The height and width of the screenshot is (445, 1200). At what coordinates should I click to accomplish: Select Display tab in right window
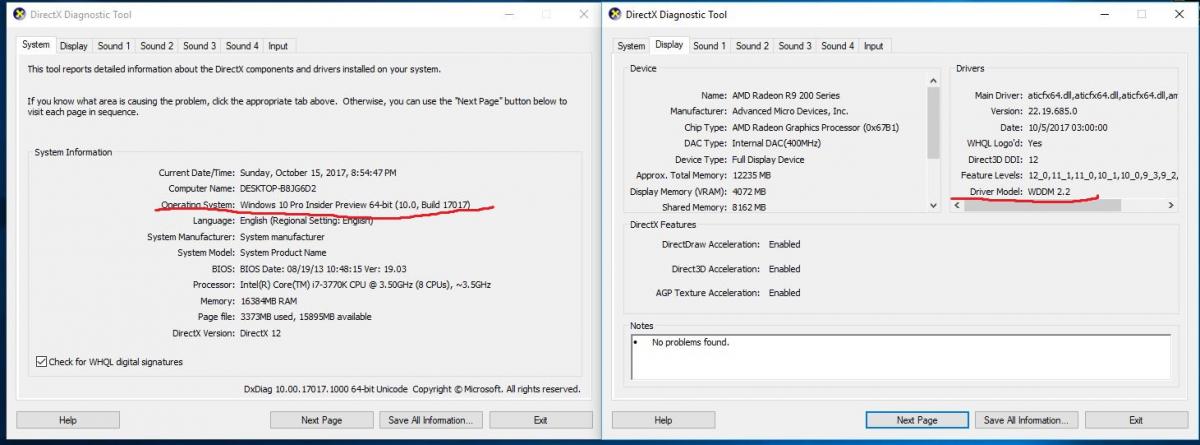pos(669,45)
